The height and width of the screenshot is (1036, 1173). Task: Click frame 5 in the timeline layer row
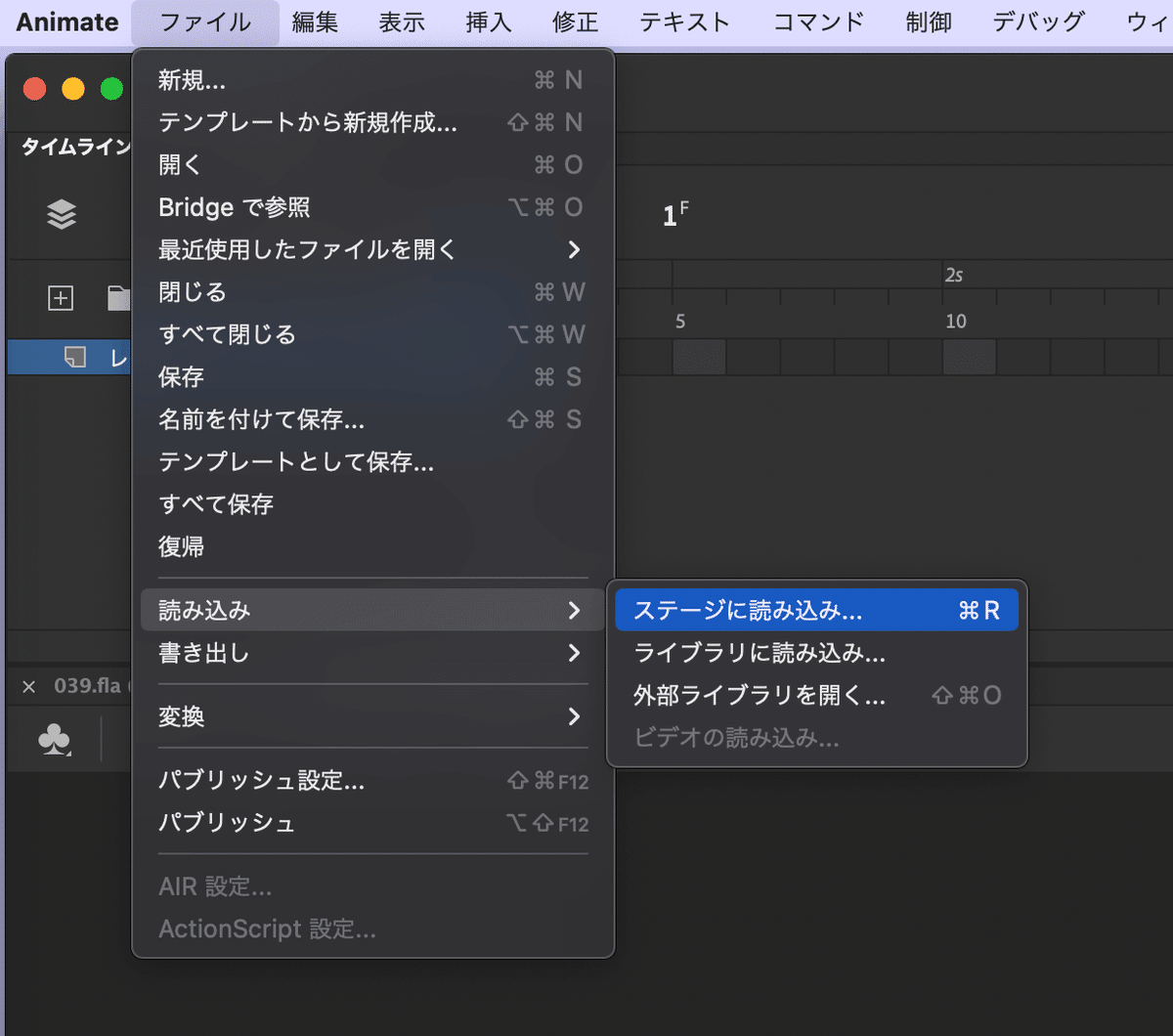(699, 358)
